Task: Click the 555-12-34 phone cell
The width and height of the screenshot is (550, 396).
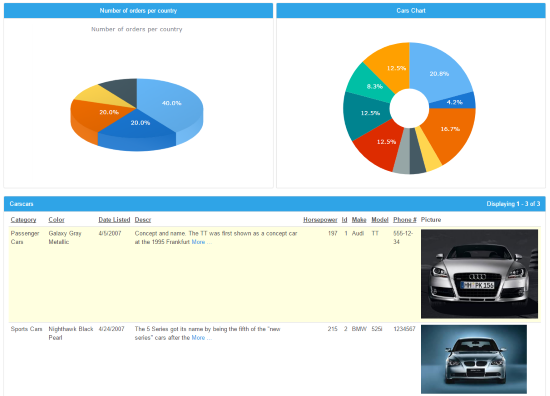Action: coord(403,237)
